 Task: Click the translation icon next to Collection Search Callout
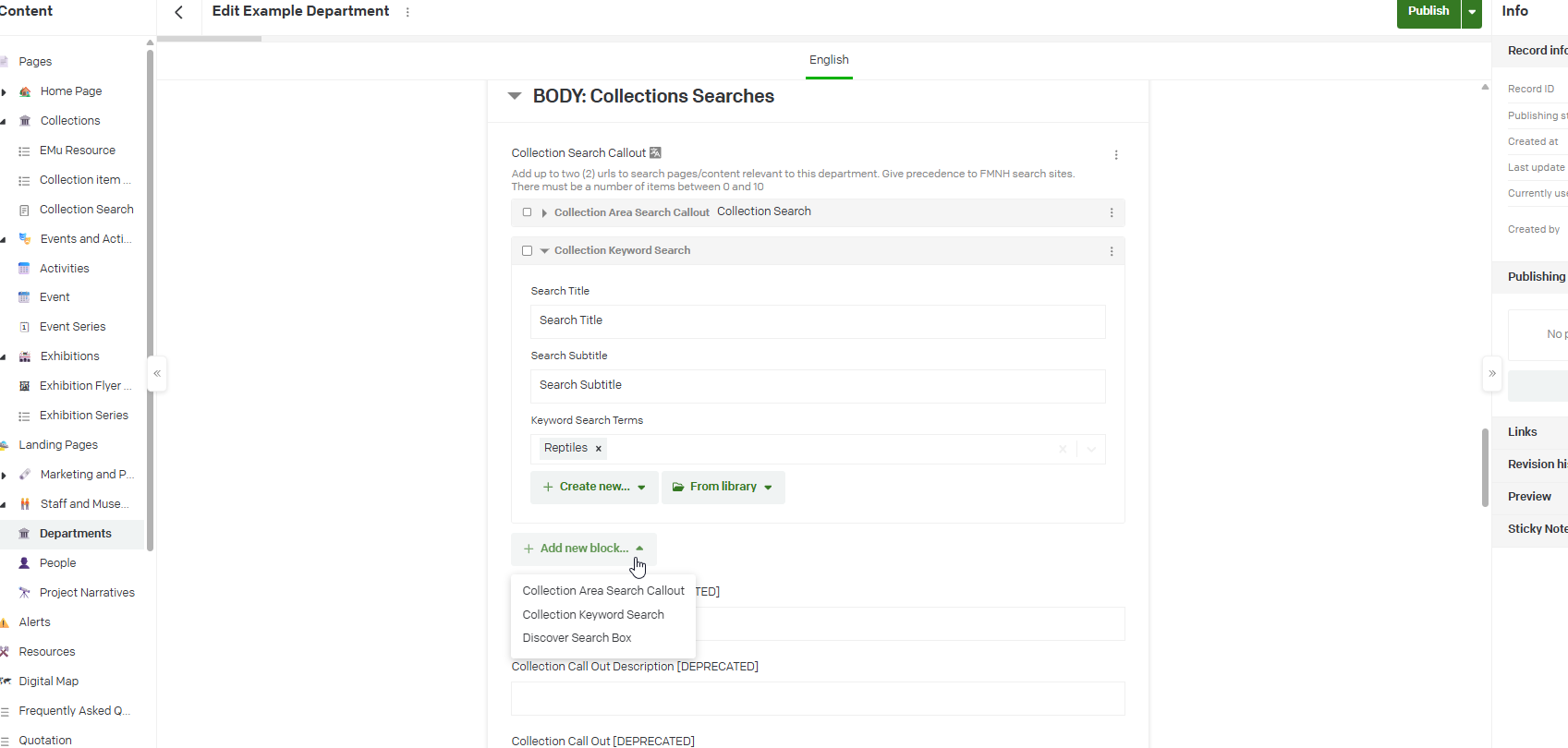coord(655,152)
